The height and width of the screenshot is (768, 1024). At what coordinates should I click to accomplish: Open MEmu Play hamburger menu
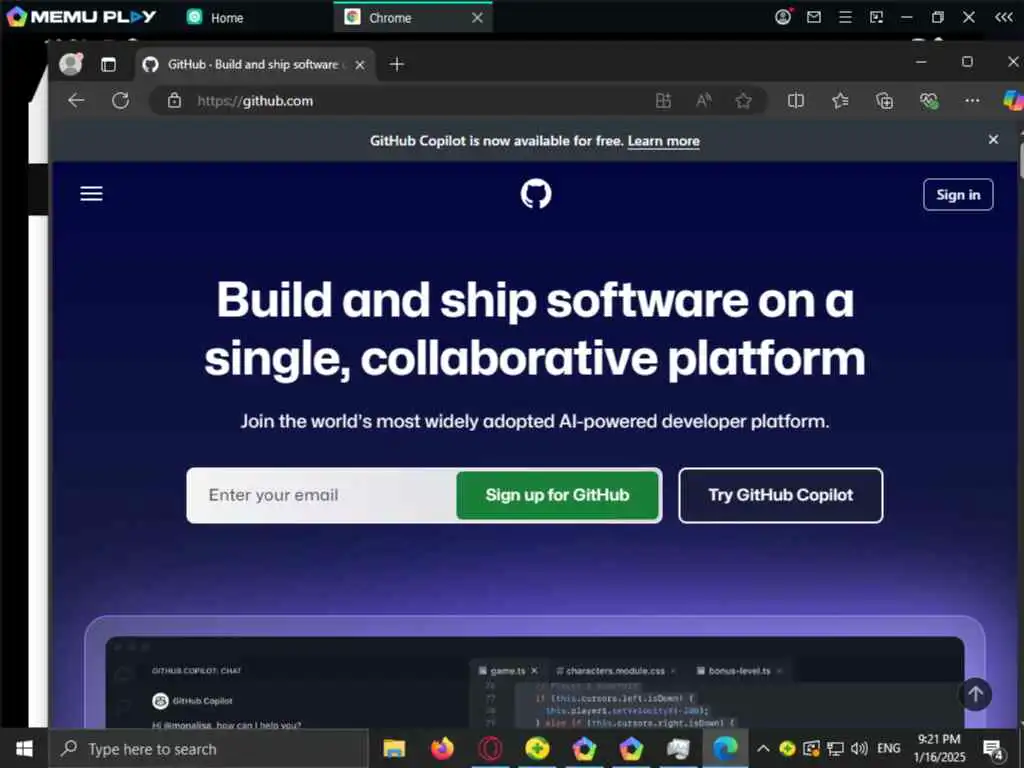pyautogui.click(x=845, y=17)
